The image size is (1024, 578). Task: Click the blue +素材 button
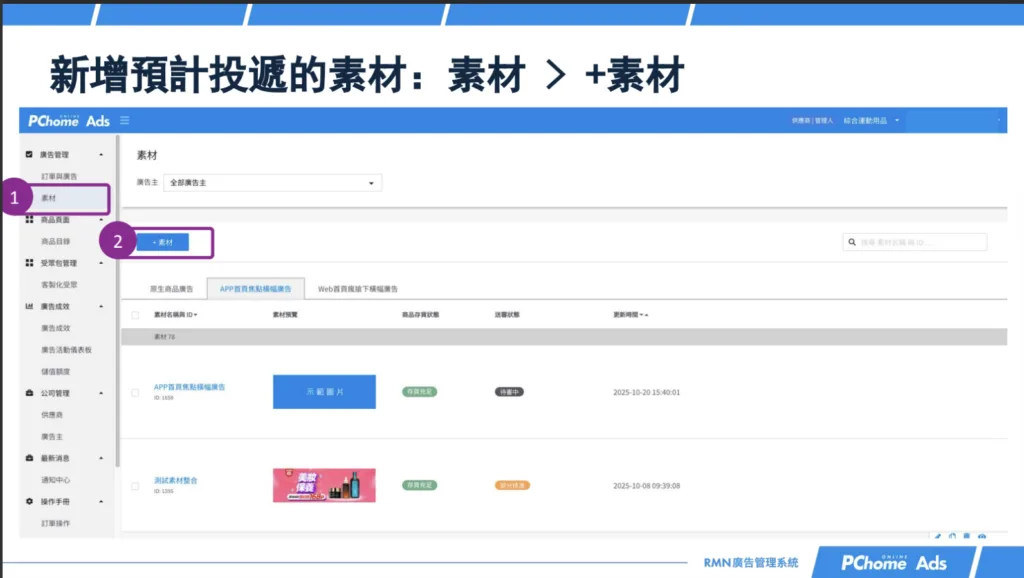(x=162, y=242)
